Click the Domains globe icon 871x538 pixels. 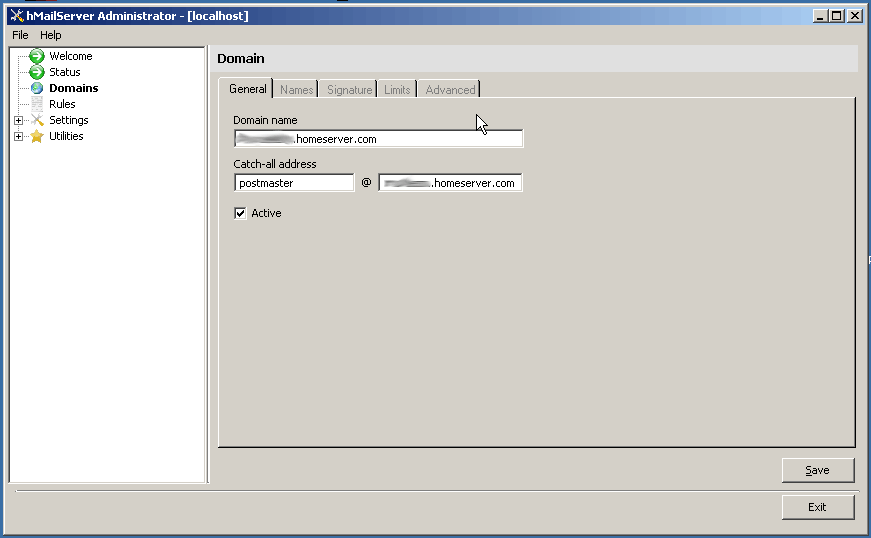37,88
